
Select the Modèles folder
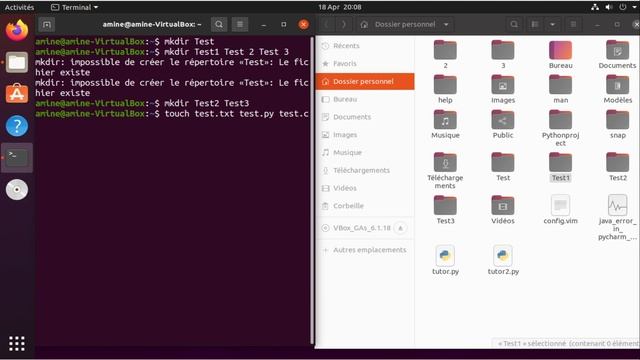click(618, 89)
